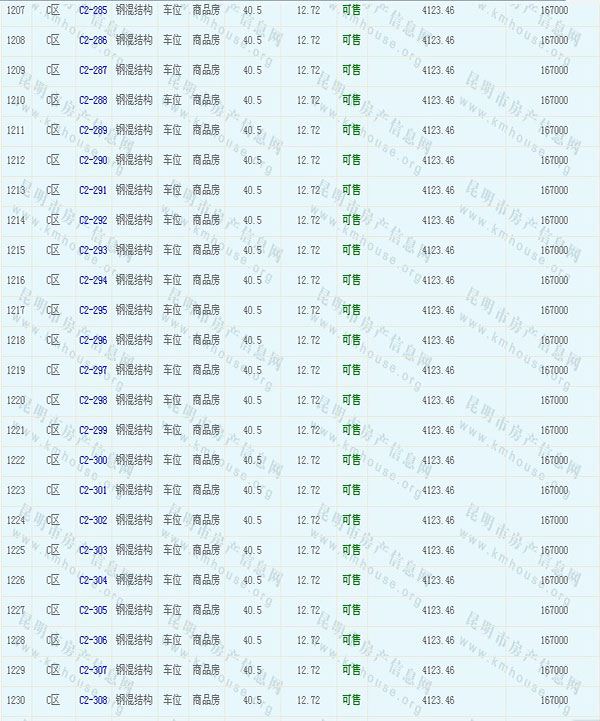600x721 pixels.
Task: Select the C2-291 unit link
Action: (92, 190)
